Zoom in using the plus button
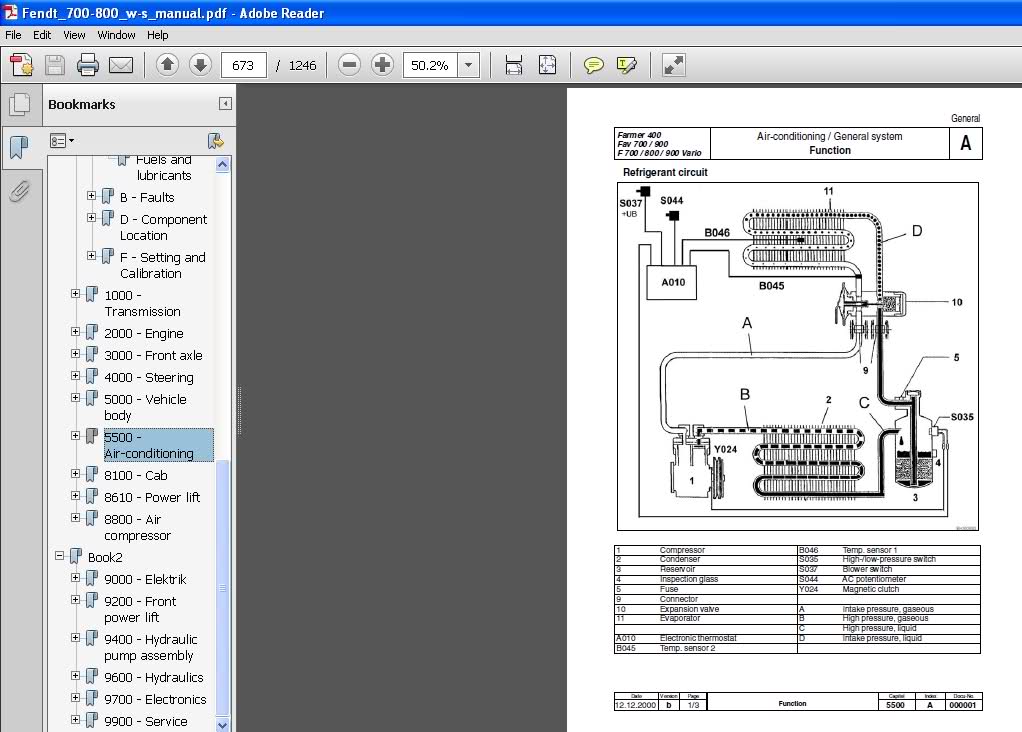The height and width of the screenshot is (732, 1022). (382, 66)
